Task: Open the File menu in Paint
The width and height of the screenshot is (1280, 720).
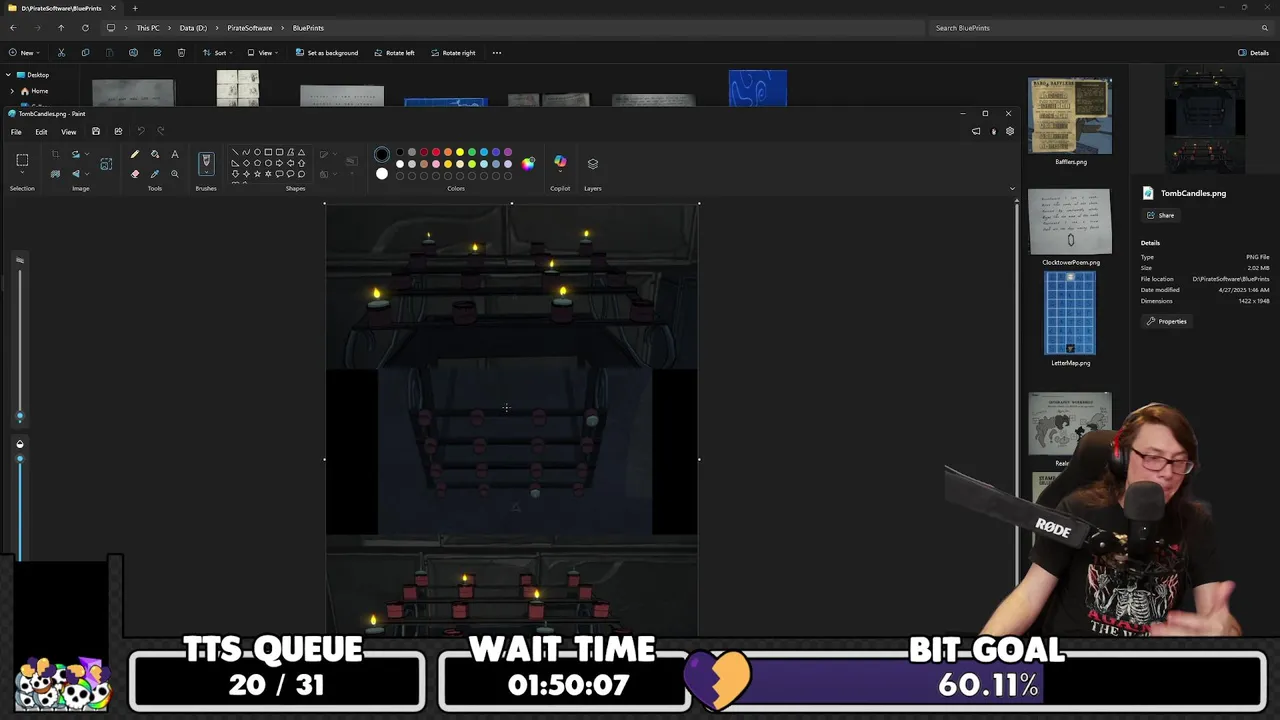Action: (16, 132)
